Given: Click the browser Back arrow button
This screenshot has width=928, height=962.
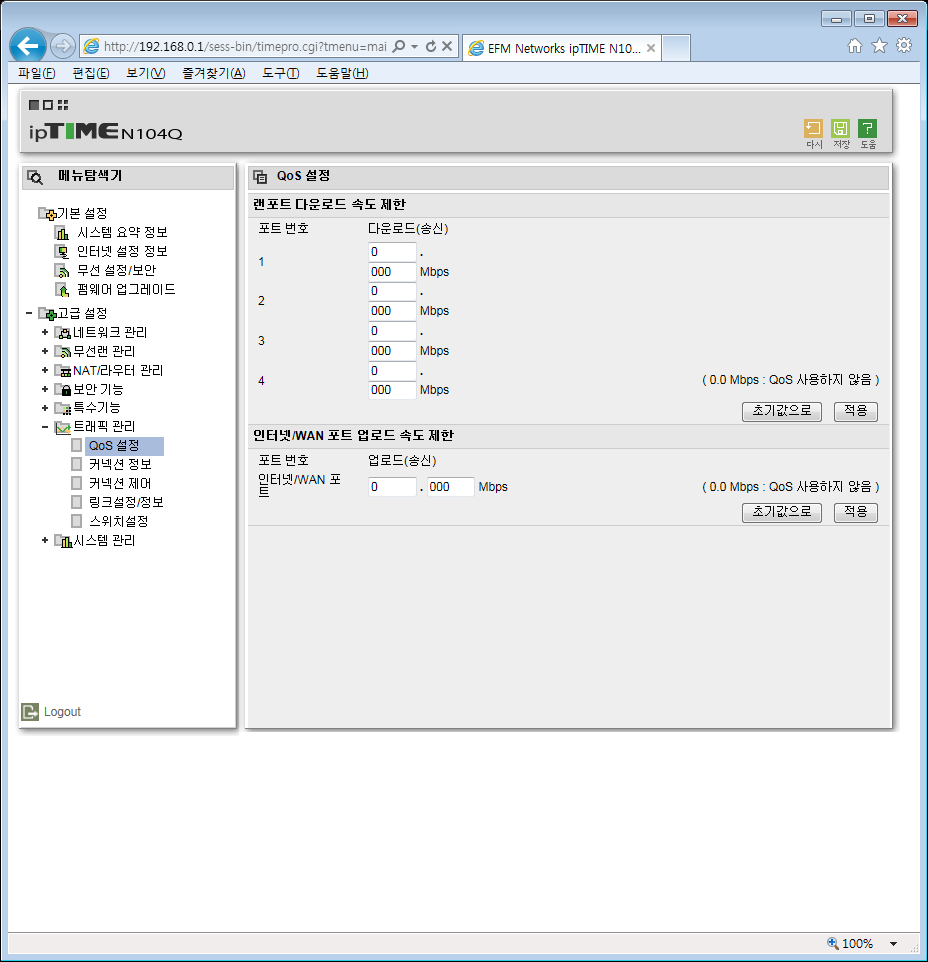Looking at the screenshot, I should (28, 45).
